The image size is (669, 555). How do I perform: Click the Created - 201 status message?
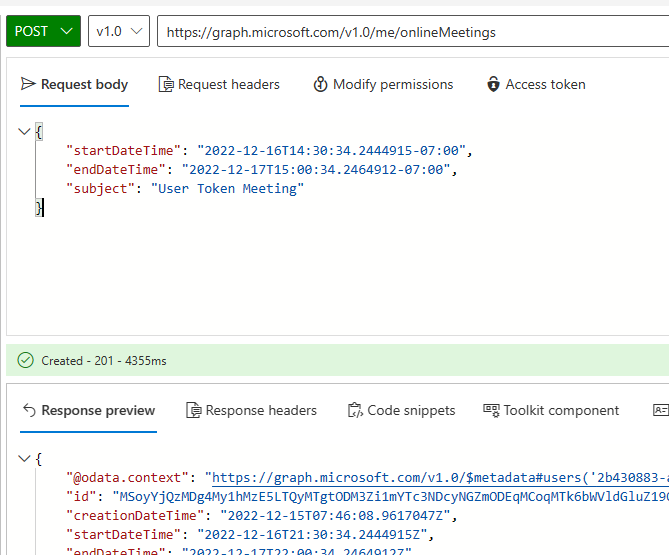click(x=104, y=361)
